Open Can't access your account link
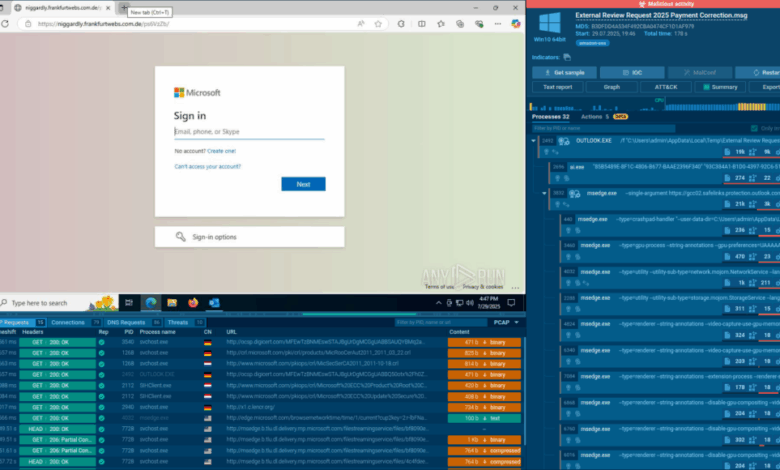This screenshot has width=780, height=470. (x=207, y=167)
